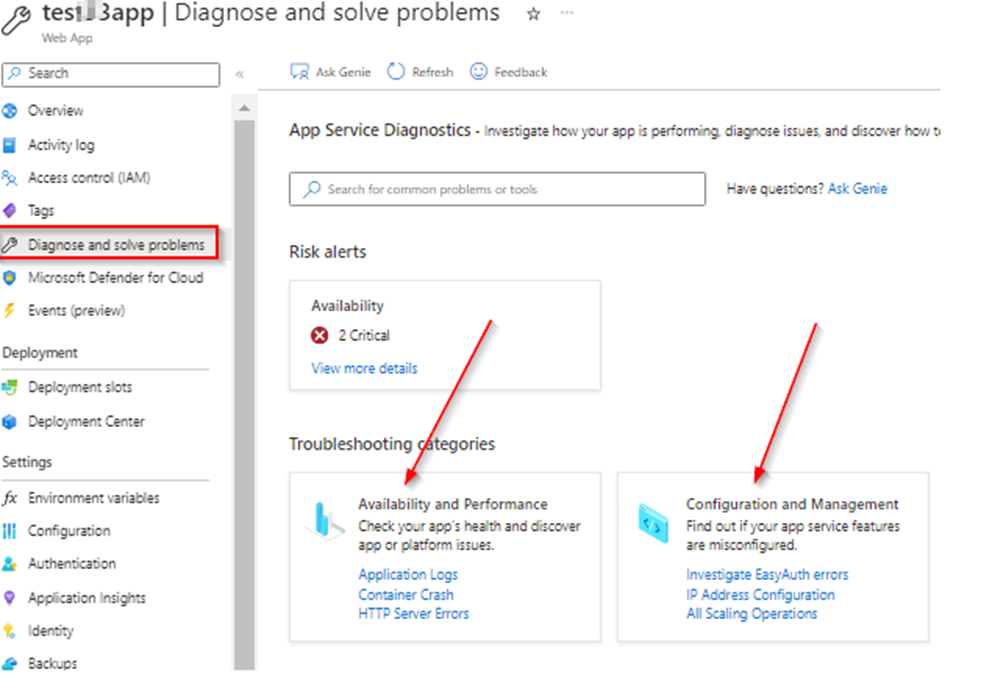Select the Deployment slots icon
Viewport: 981px width, 678px height.
click(x=12, y=387)
